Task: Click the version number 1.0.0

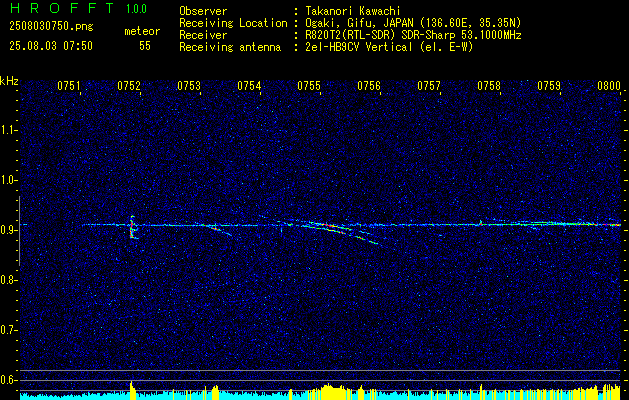Action: [x=136, y=8]
